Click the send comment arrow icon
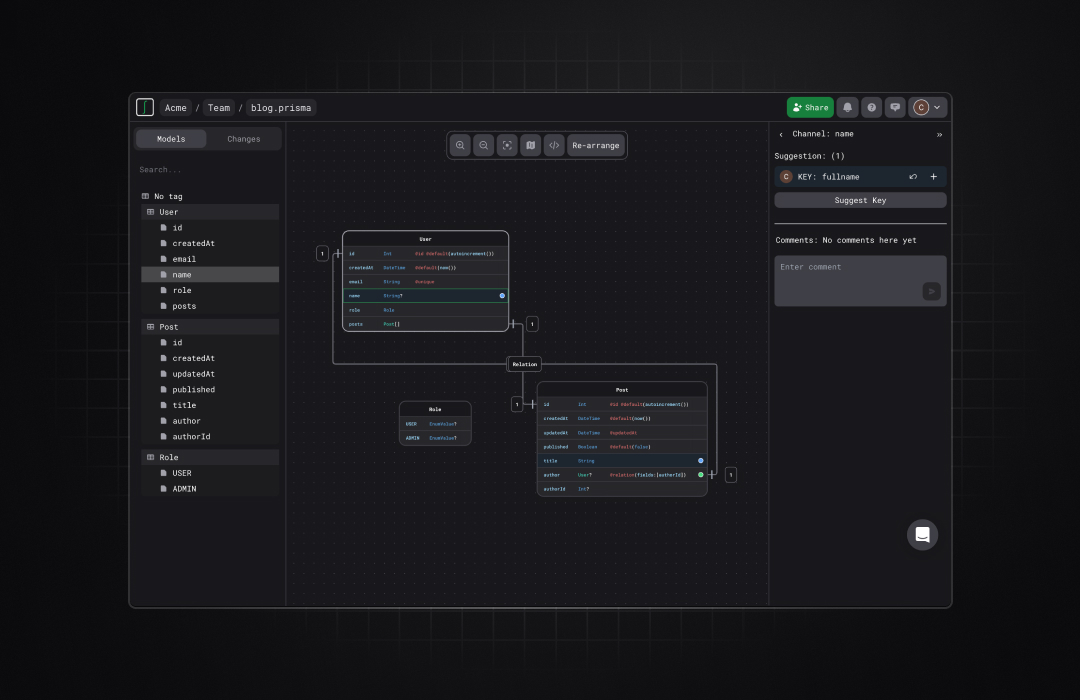The height and width of the screenshot is (700, 1080). point(932,291)
